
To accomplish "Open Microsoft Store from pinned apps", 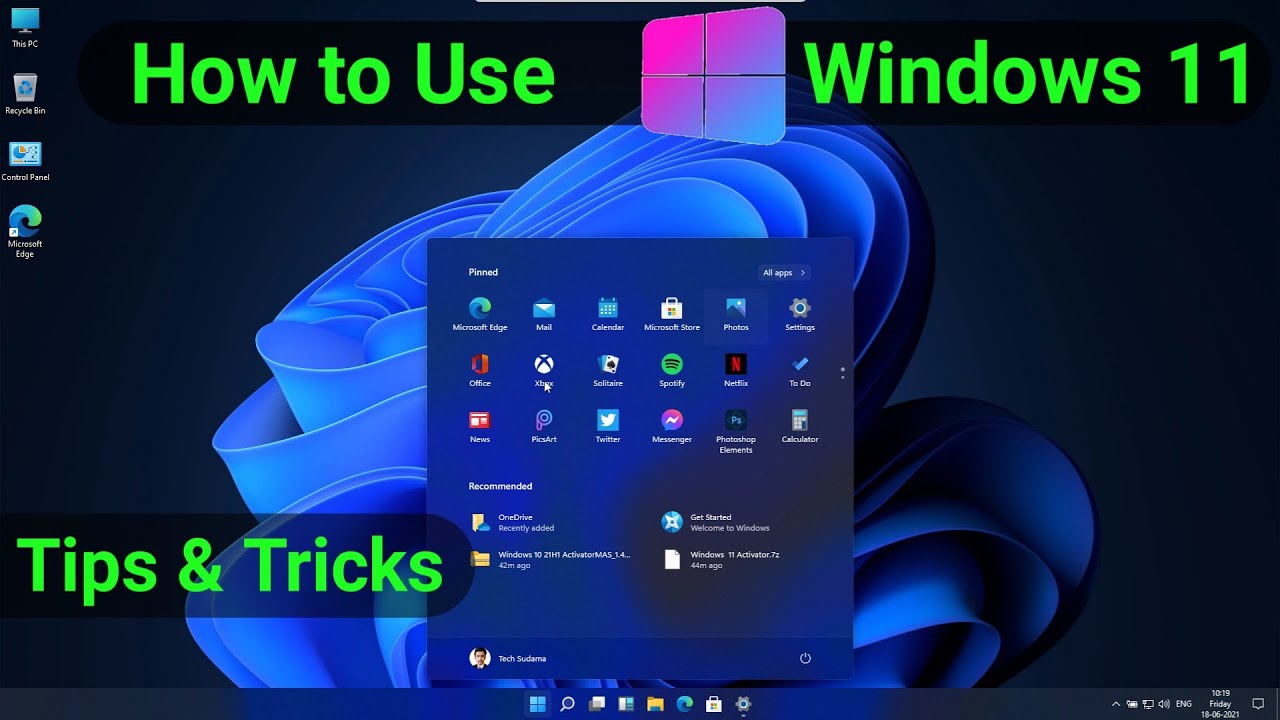I will [x=672, y=314].
